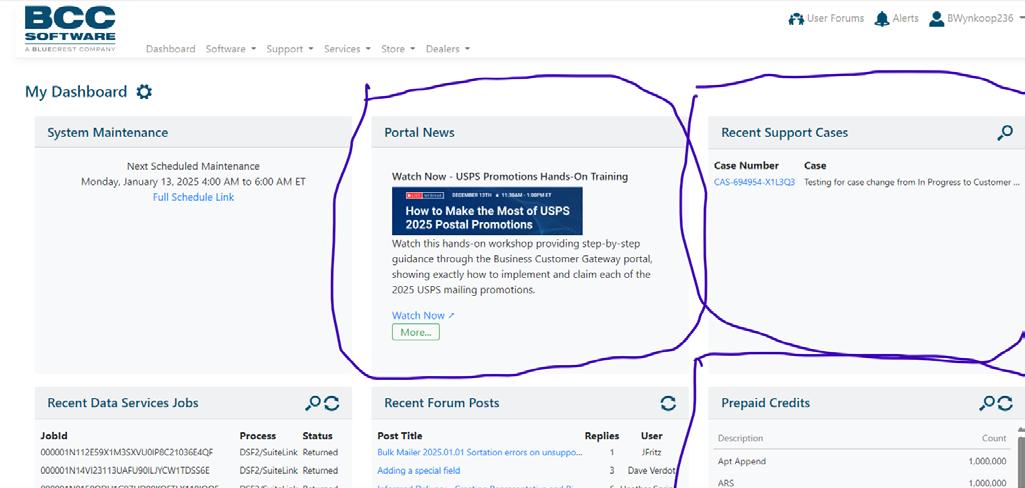
Task: Click the BCC Software logo
Action: coord(70,29)
